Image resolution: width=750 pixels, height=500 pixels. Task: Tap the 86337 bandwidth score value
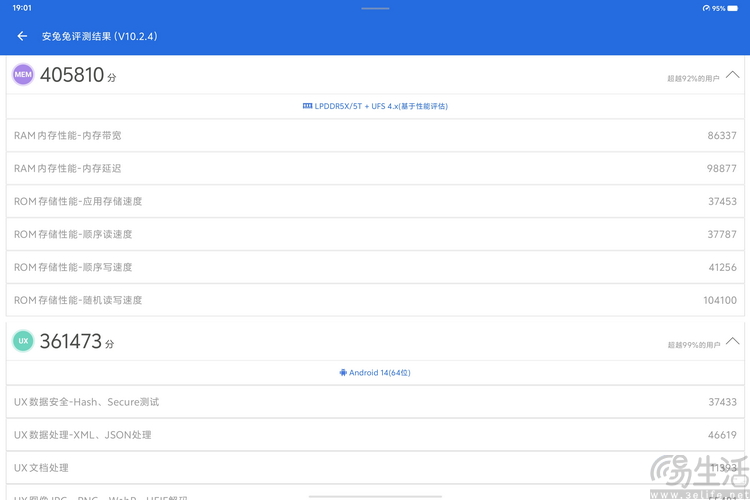[x=722, y=136]
